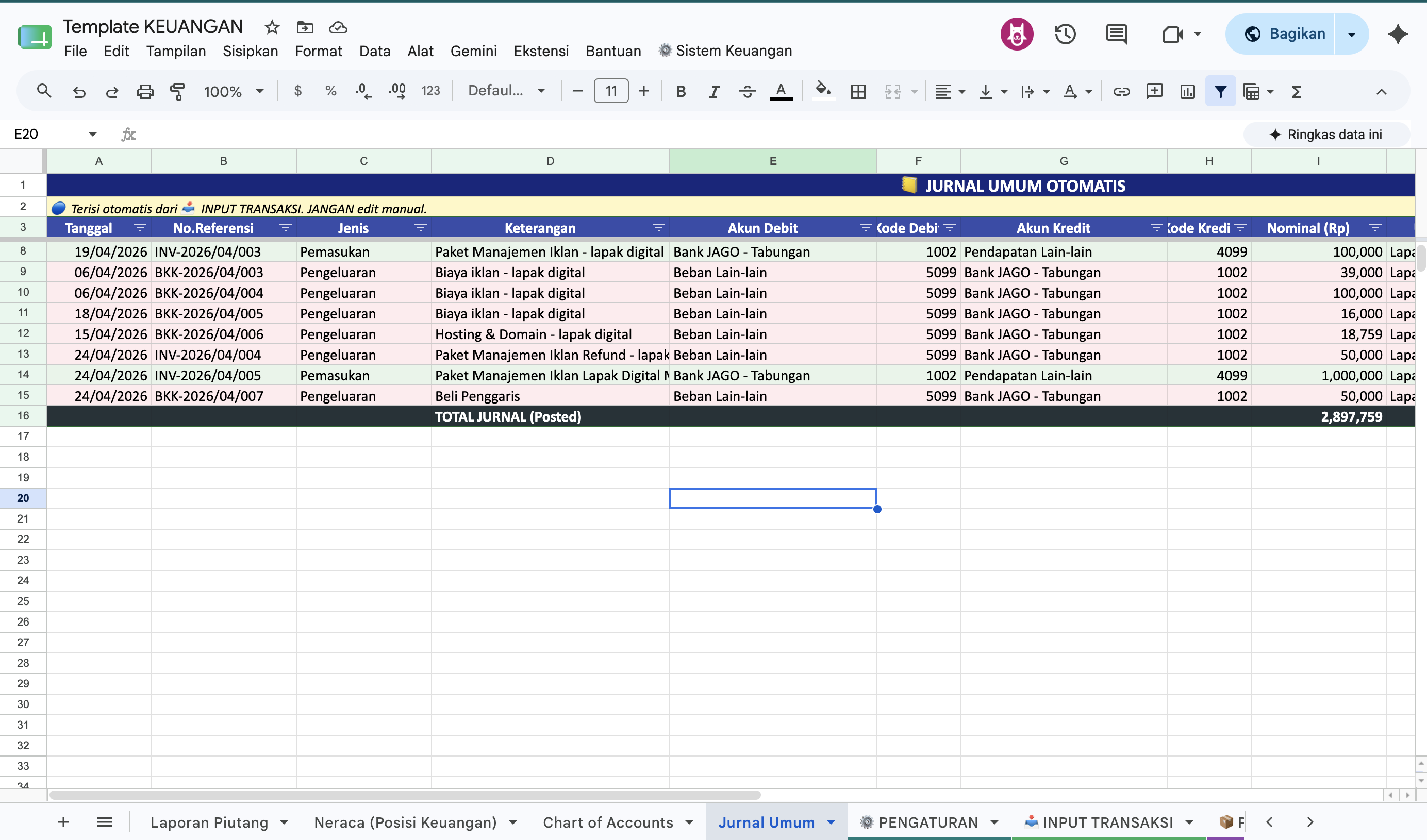
Task: Click the undo arrow icon
Action: click(x=79, y=92)
